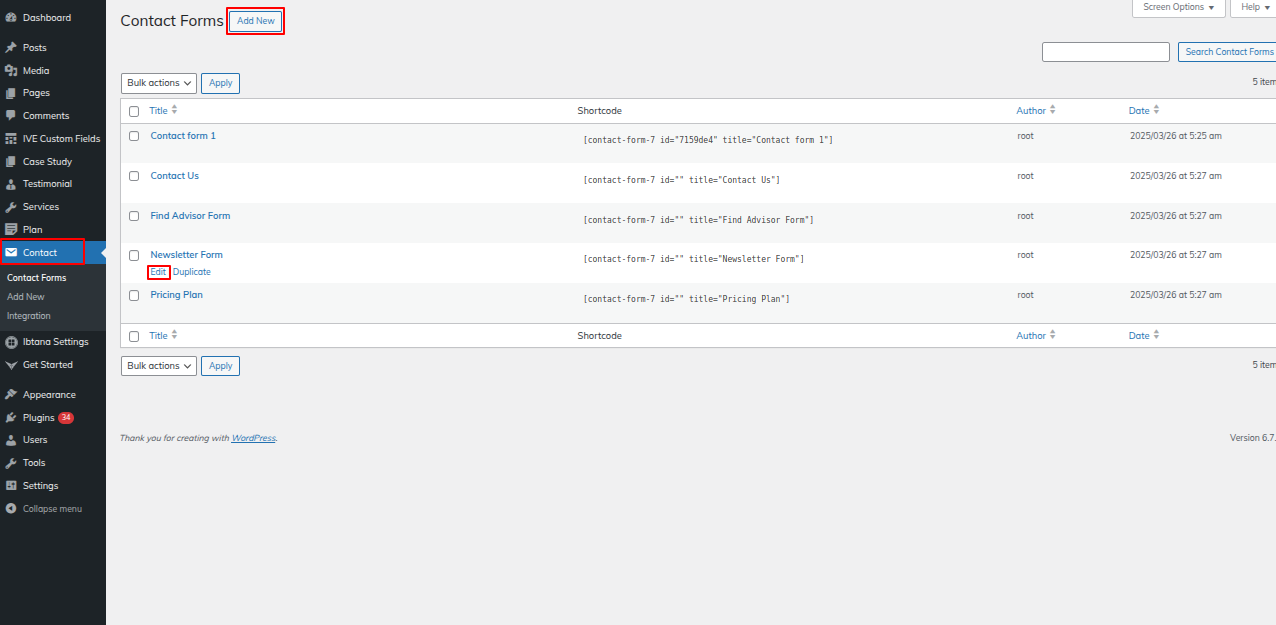Click the Posts pushpin icon
The image size is (1276, 625).
point(11,48)
